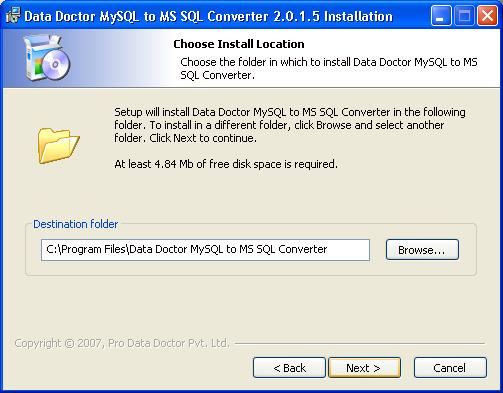Screen dimensions: 503x393
Task: Click the Copyright 2007 Pro Data Doctor text
Action: pyautogui.click(x=122, y=343)
